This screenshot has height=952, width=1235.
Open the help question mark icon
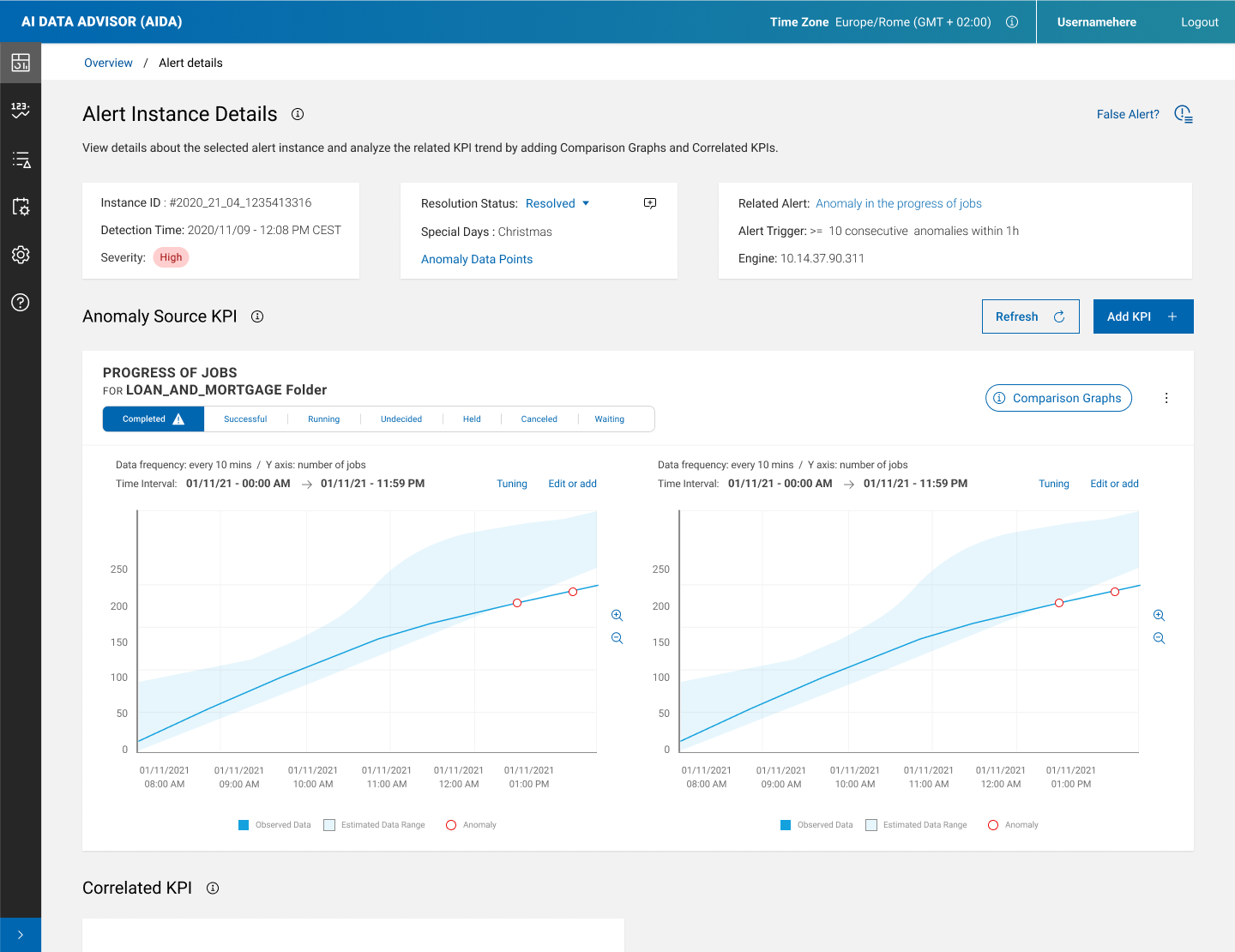(x=21, y=302)
